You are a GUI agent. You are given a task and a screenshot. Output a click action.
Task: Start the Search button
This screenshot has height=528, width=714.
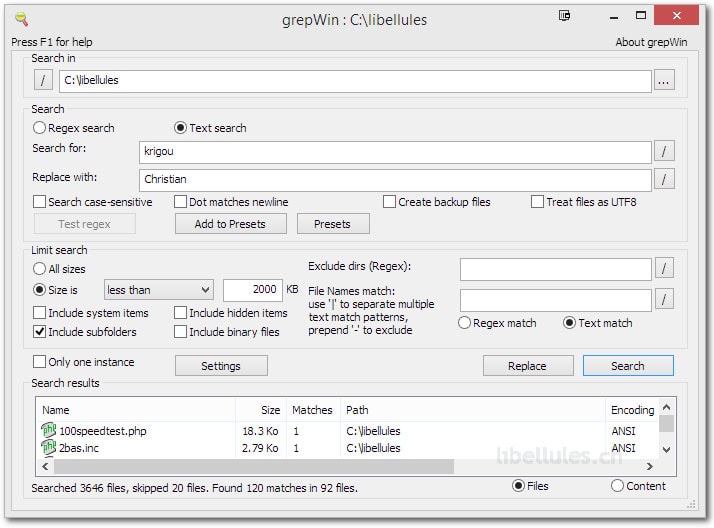[628, 366]
